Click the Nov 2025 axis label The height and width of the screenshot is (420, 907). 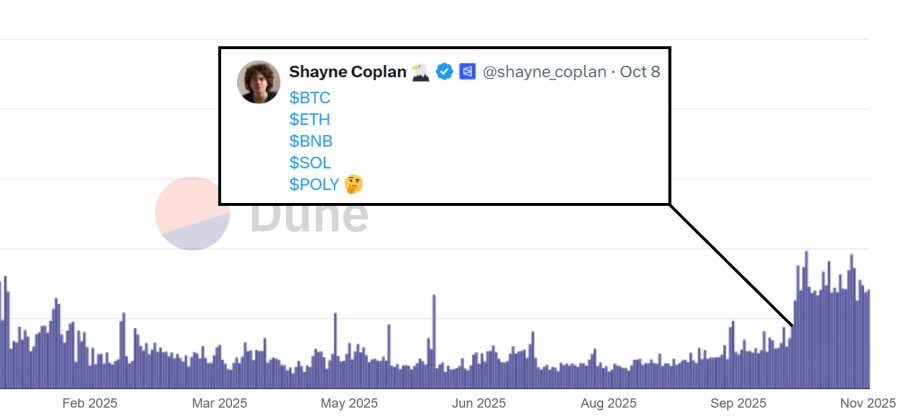[868, 403]
